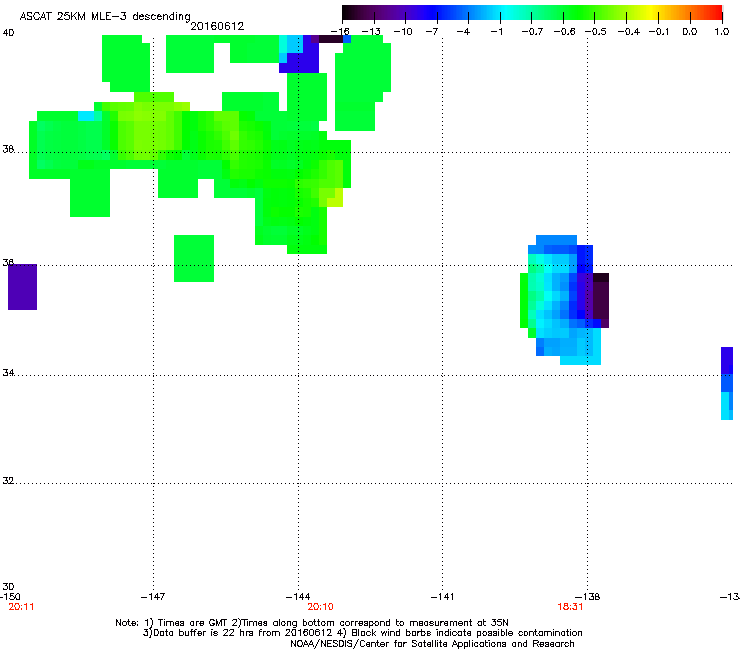740x650 pixels.
Task: Click the purple data block at left edge
Action: (x=22, y=287)
